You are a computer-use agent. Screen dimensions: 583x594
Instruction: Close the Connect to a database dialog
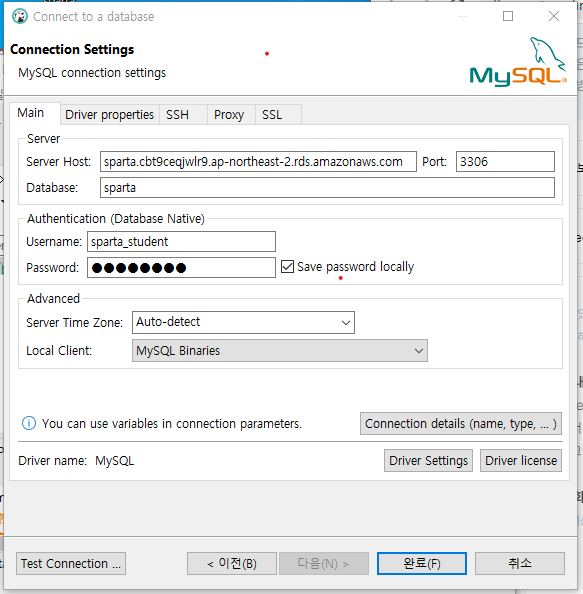point(554,16)
